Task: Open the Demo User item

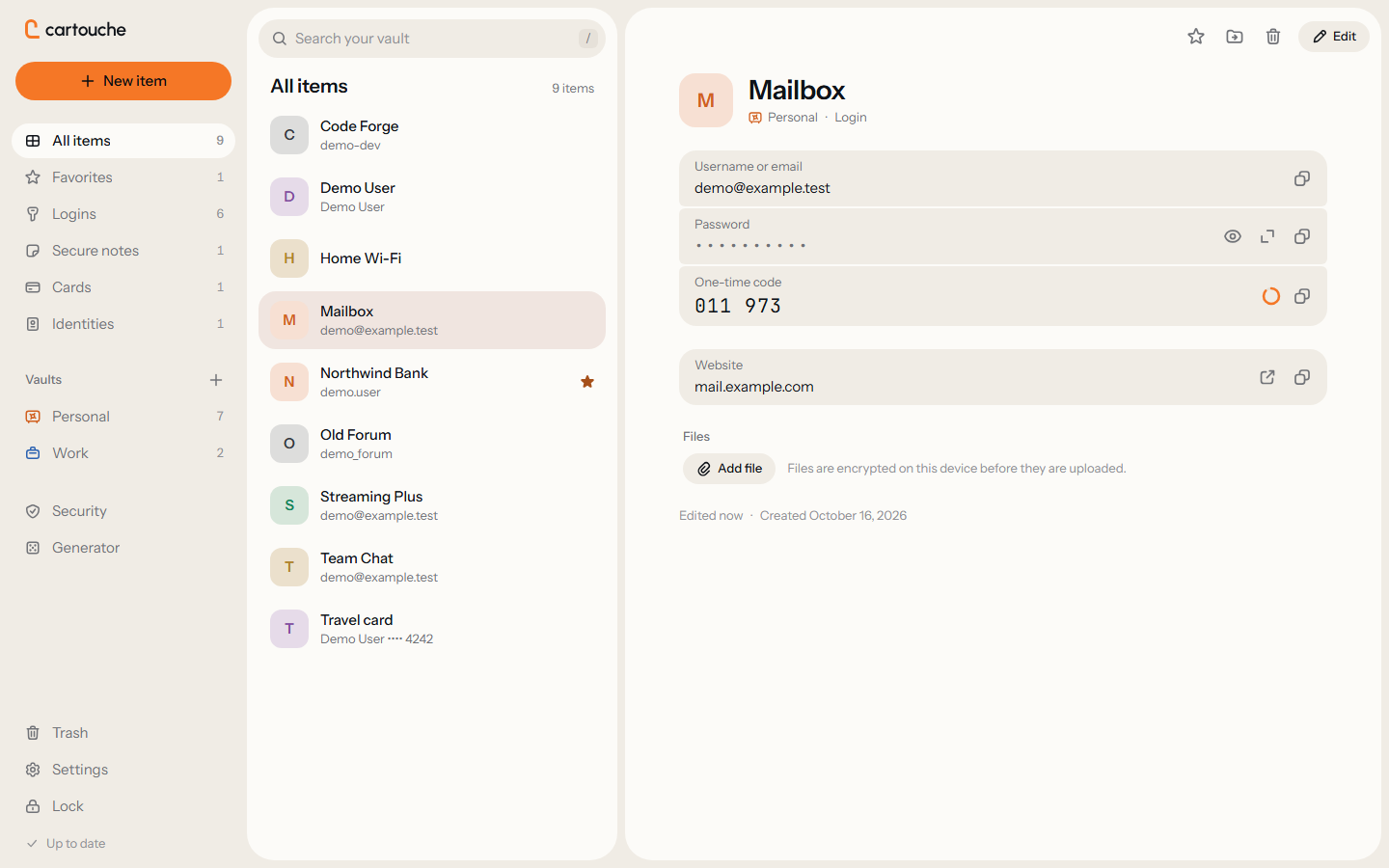Action: (432, 197)
